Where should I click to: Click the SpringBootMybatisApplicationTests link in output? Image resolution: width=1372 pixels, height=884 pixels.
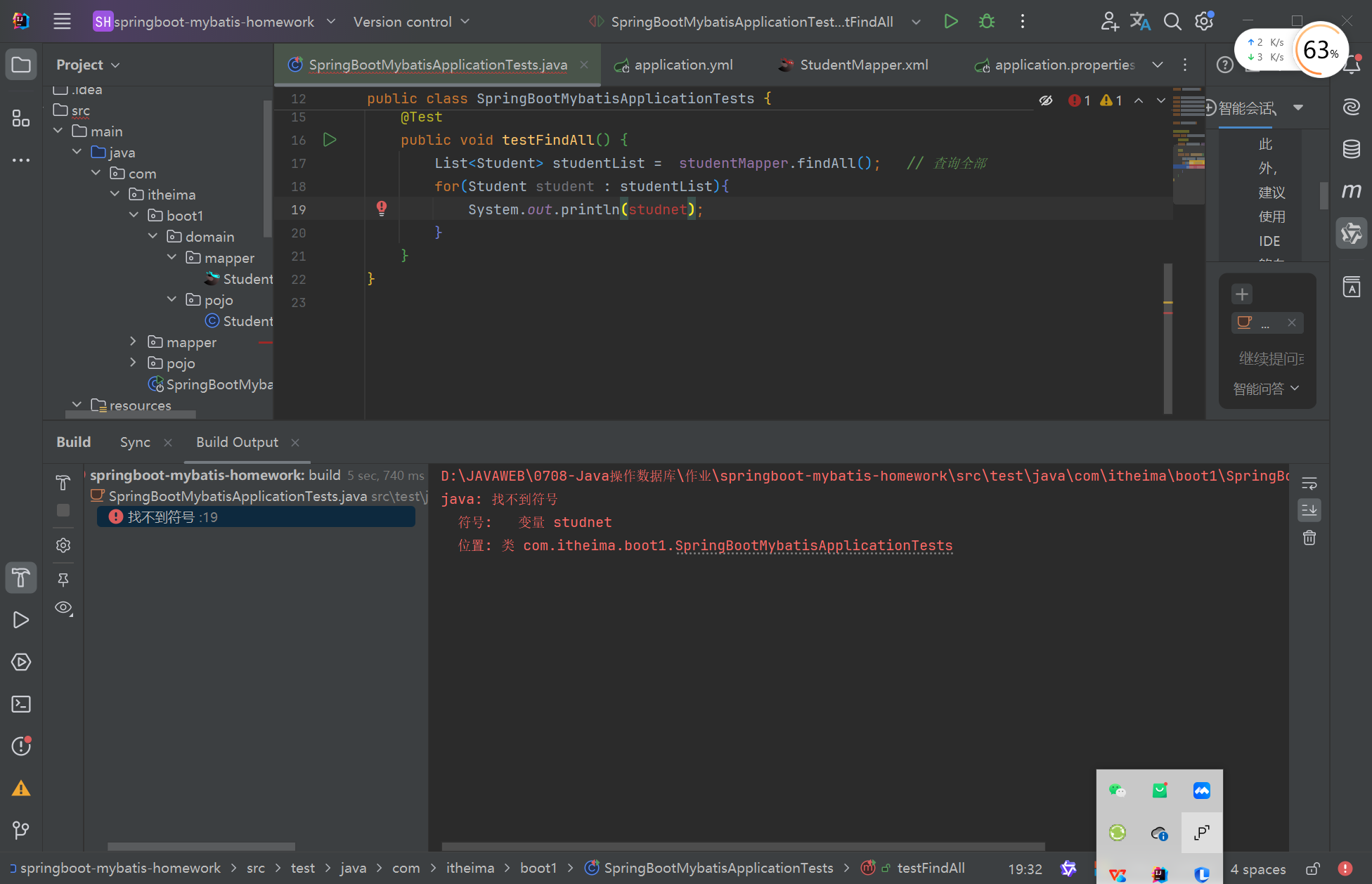(x=813, y=546)
